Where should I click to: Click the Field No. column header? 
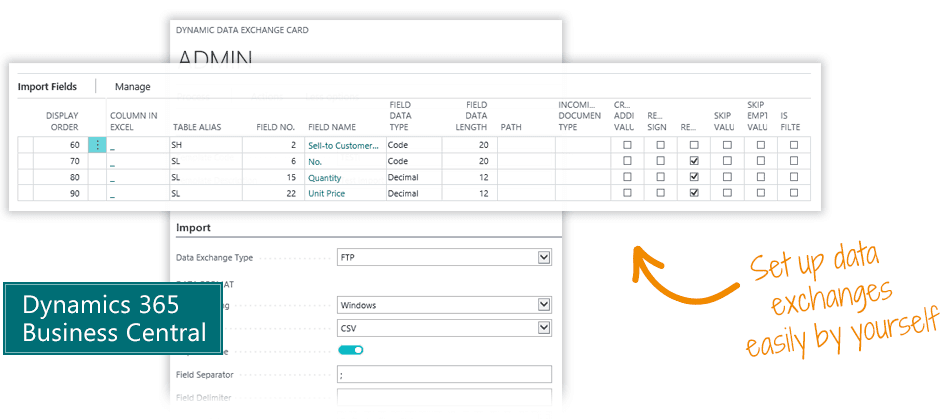(x=276, y=127)
